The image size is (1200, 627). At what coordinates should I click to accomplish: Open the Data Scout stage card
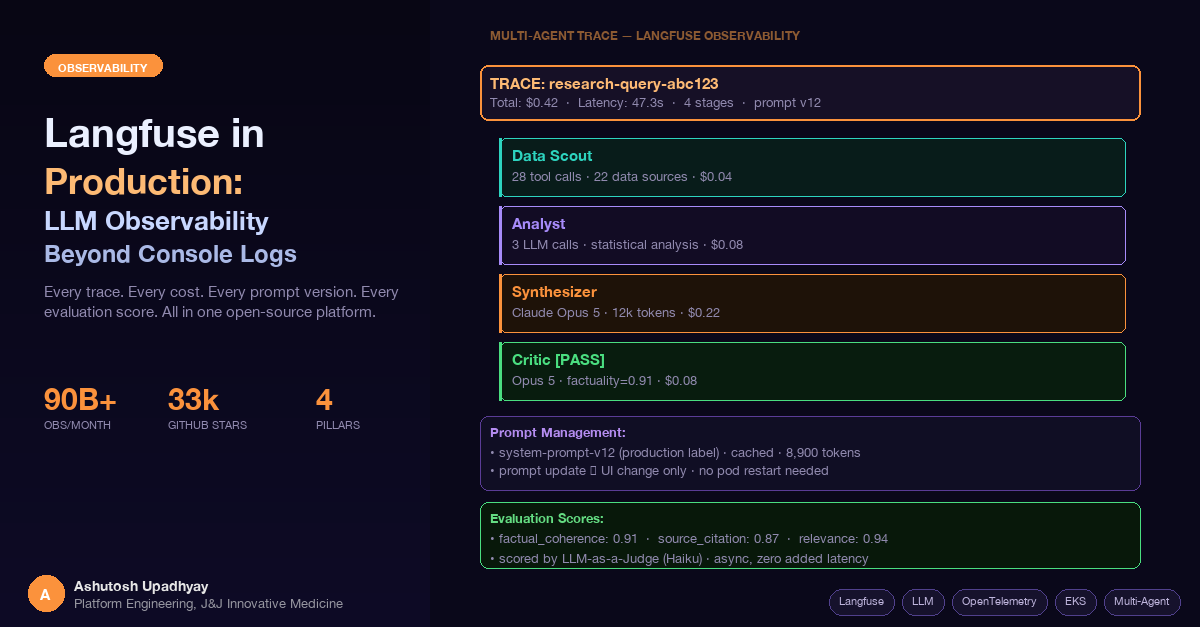coord(812,167)
